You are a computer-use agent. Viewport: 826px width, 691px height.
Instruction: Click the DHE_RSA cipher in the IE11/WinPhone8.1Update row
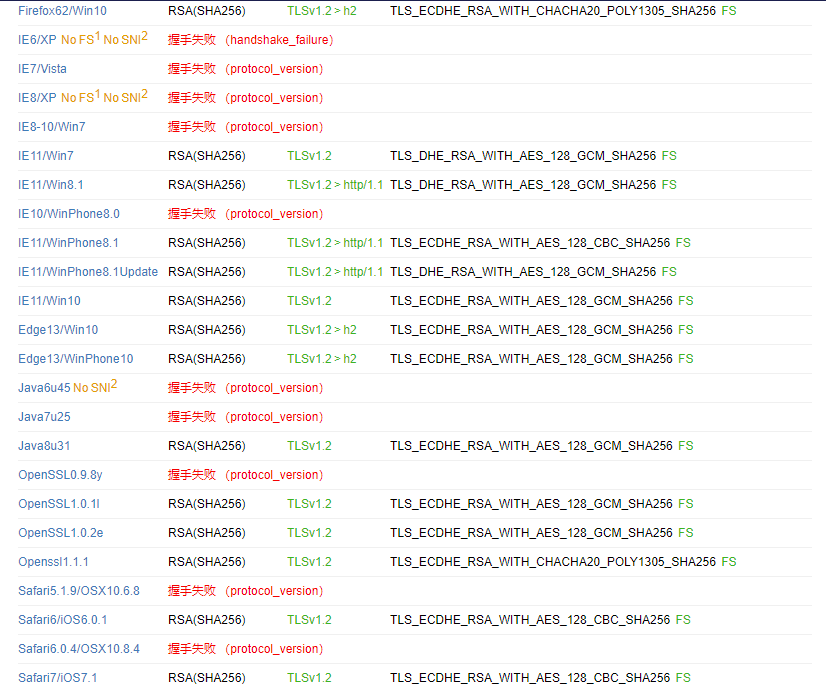tap(523, 271)
